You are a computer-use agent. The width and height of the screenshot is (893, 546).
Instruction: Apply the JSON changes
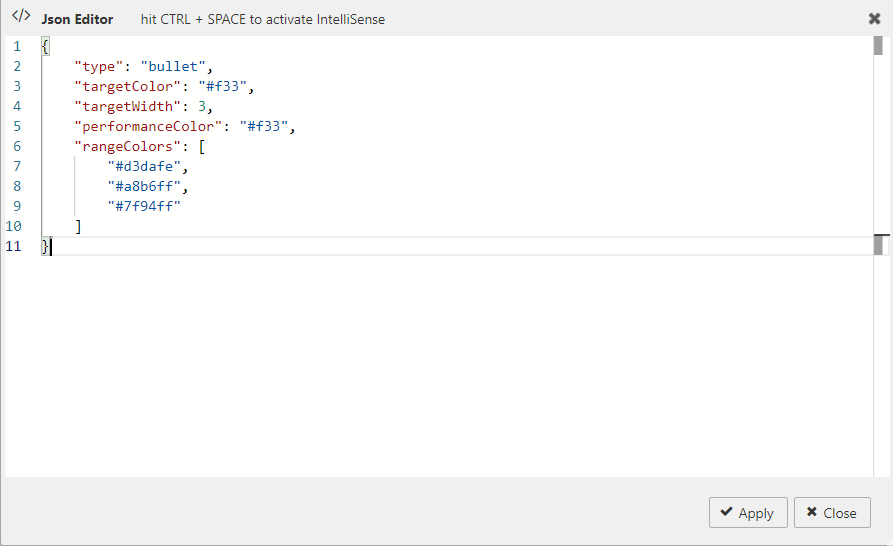tap(748, 513)
